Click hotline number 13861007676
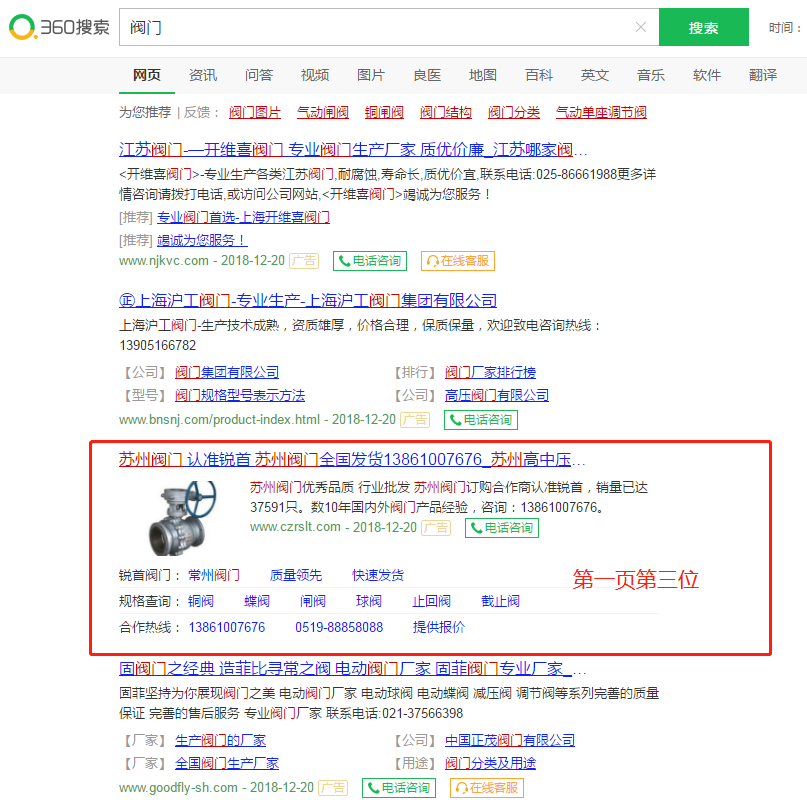 (x=227, y=628)
